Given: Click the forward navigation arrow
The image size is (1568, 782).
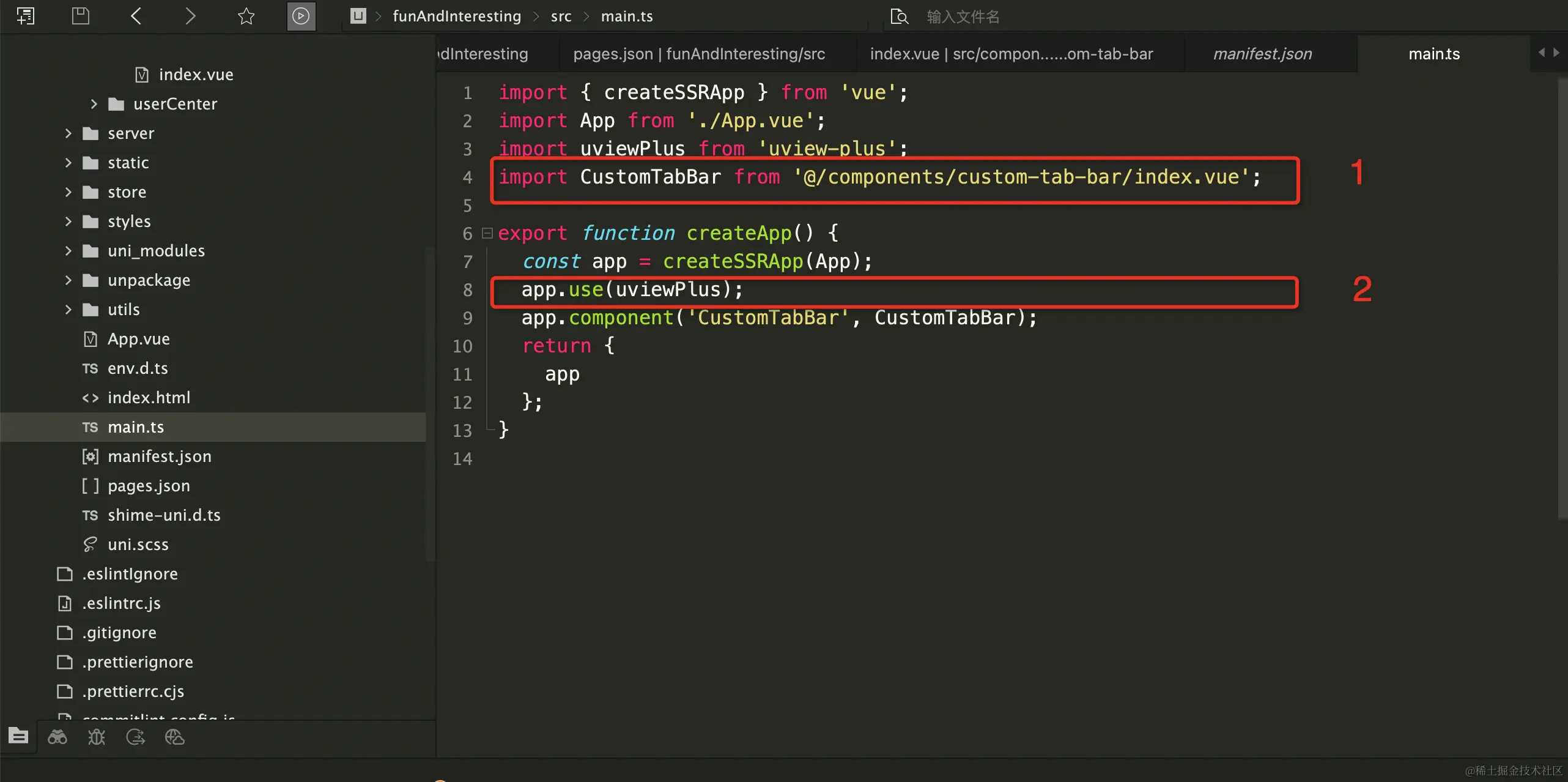Looking at the screenshot, I should click(x=190, y=16).
